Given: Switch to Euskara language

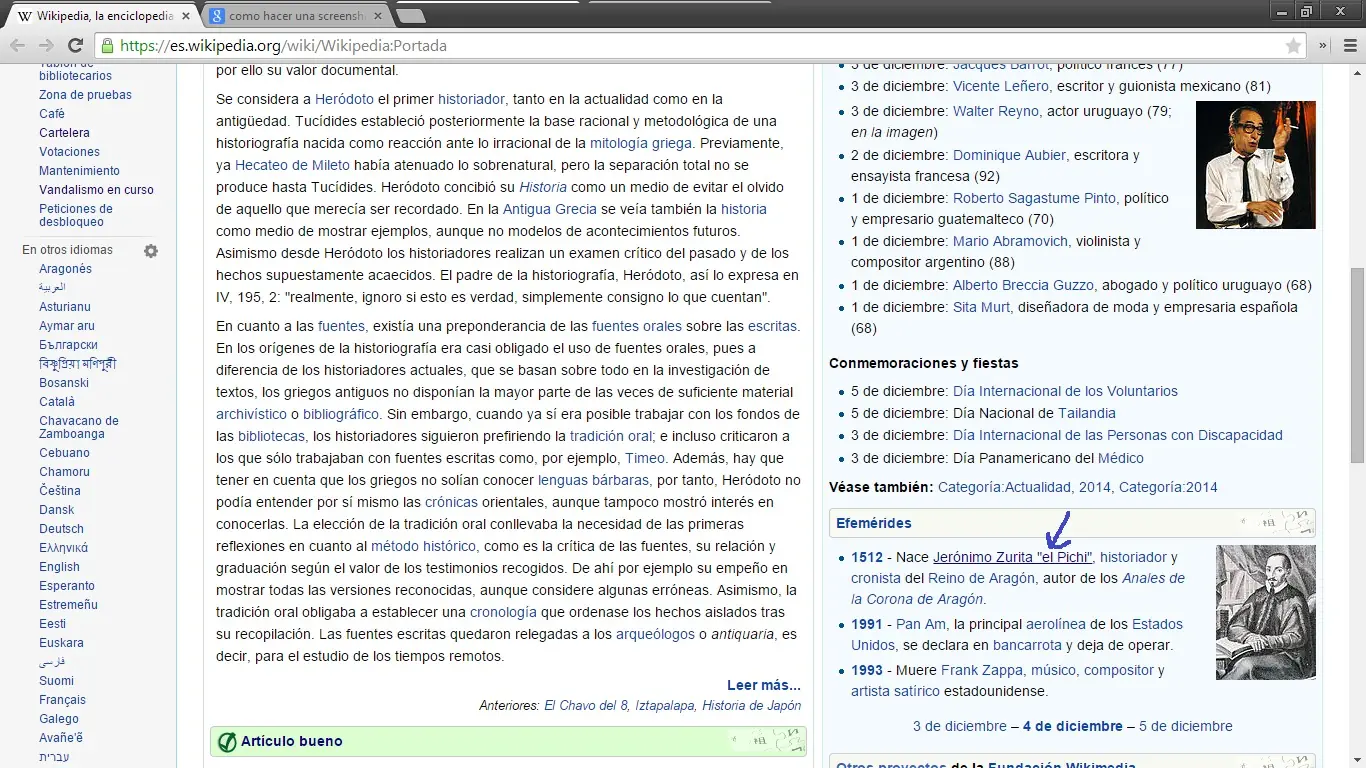Looking at the screenshot, I should point(61,643).
